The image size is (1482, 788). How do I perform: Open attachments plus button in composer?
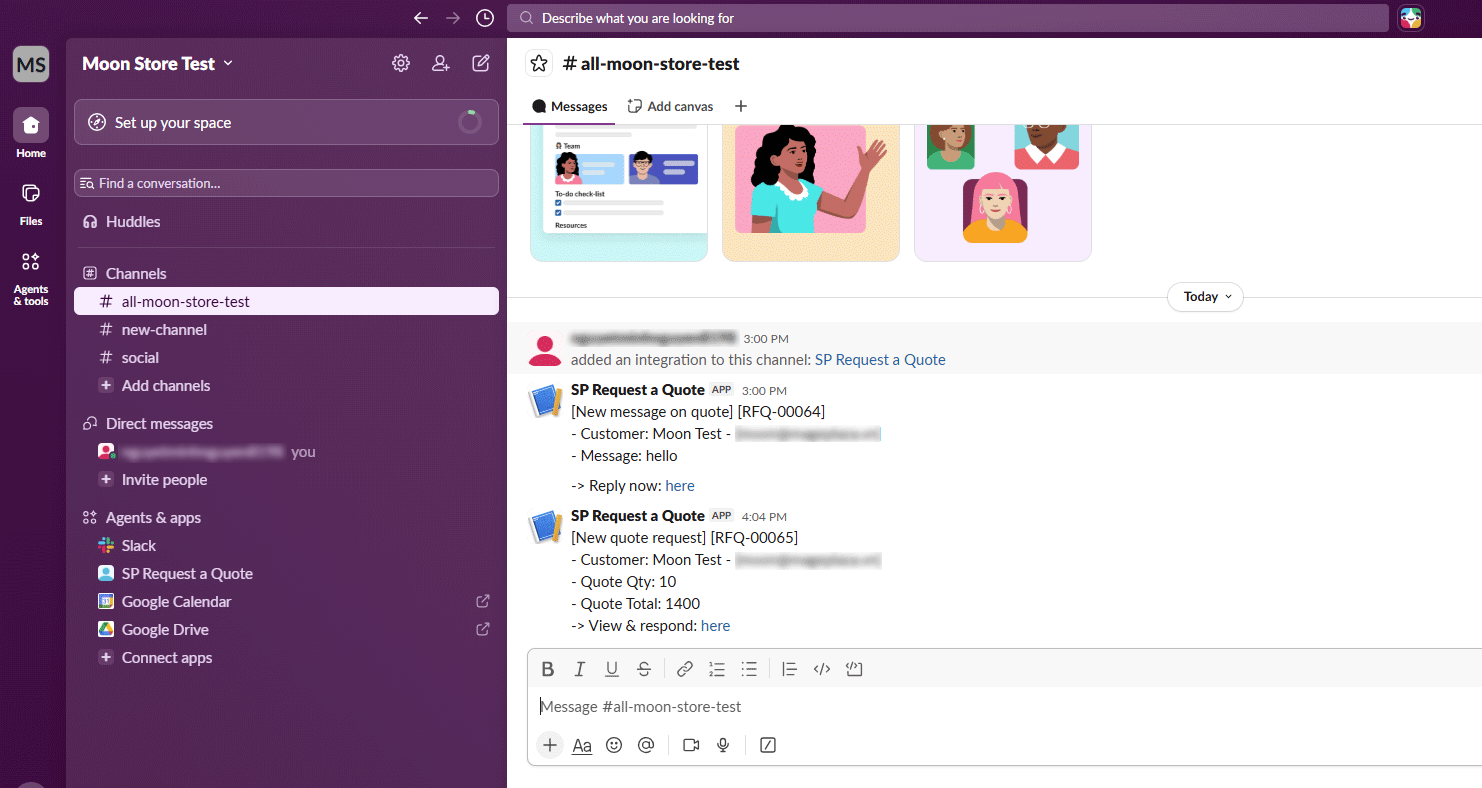click(550, 745)
